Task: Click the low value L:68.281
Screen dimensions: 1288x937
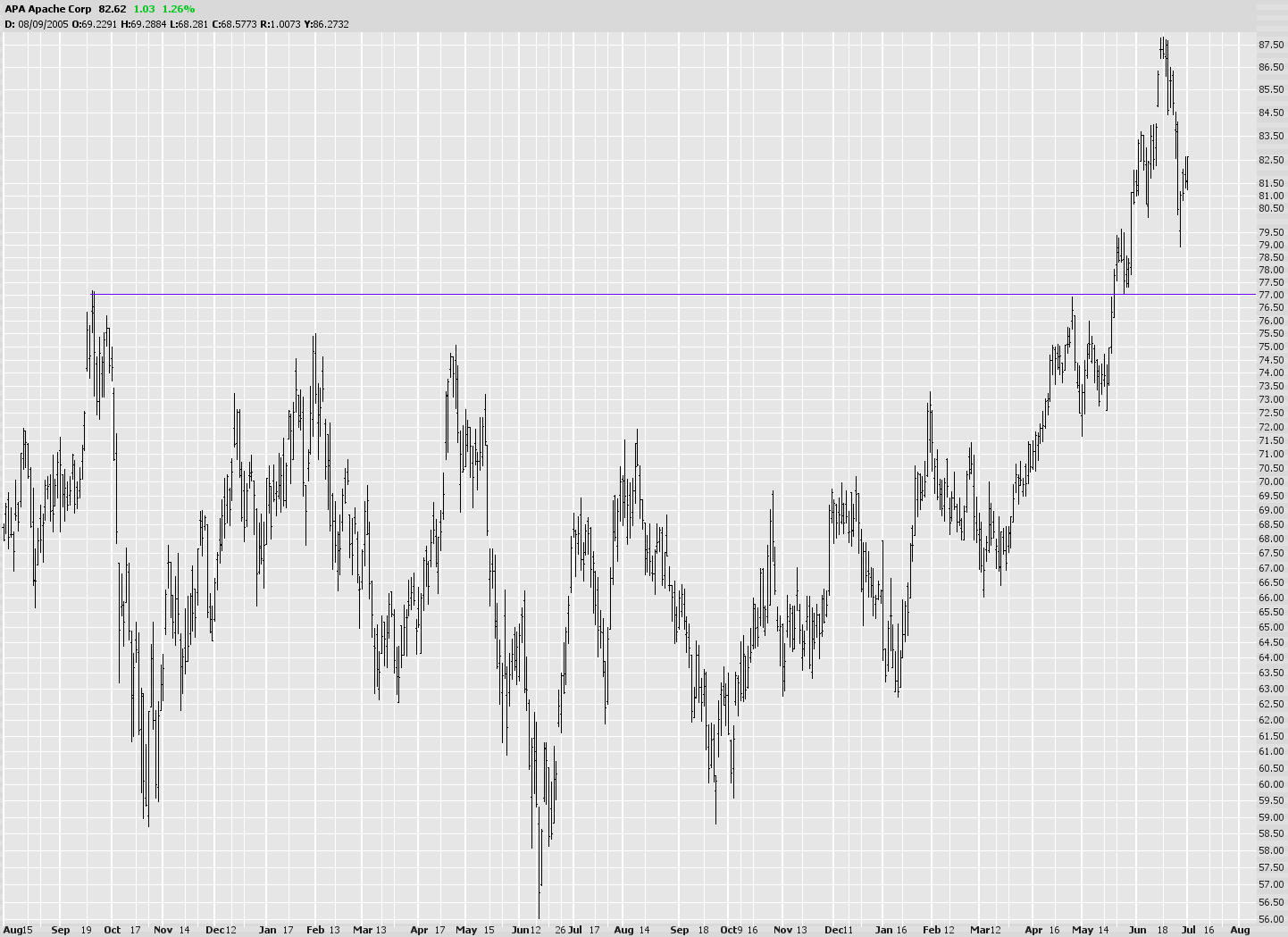Action: point(189,24)
